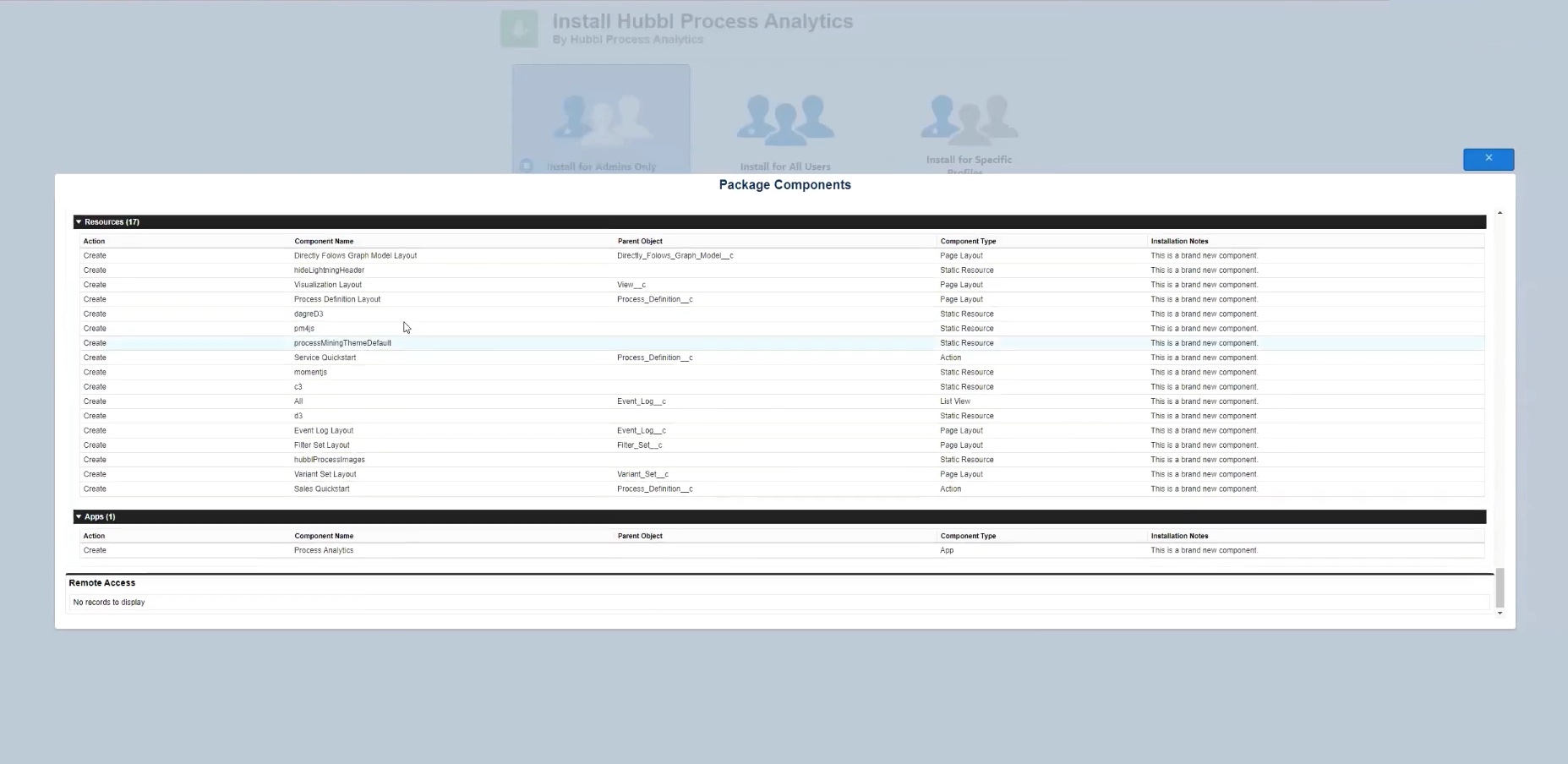1568x764 pixels.
Task: Click the Package Components title
Action: click(x=784, y=185)
